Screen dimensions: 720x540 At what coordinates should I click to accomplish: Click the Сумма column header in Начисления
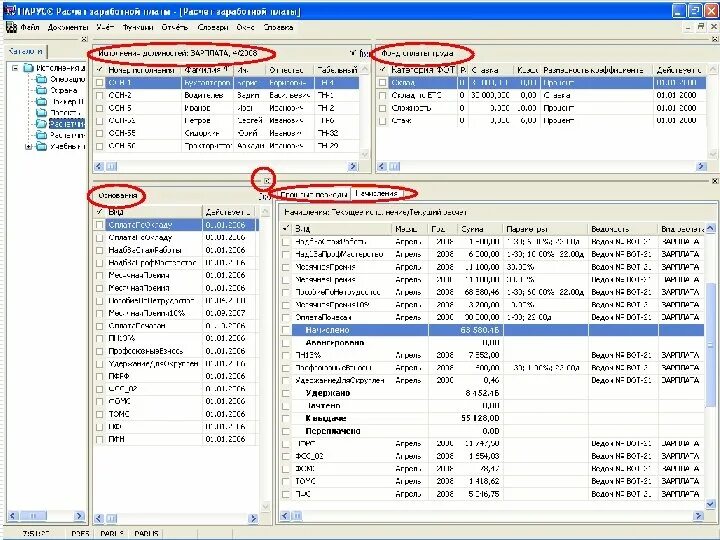480,228
